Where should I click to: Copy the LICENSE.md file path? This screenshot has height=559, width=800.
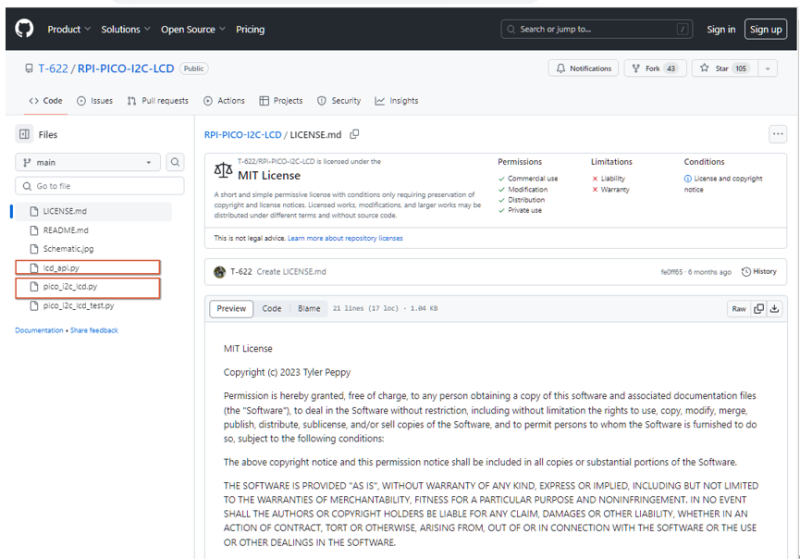[354, 134]
